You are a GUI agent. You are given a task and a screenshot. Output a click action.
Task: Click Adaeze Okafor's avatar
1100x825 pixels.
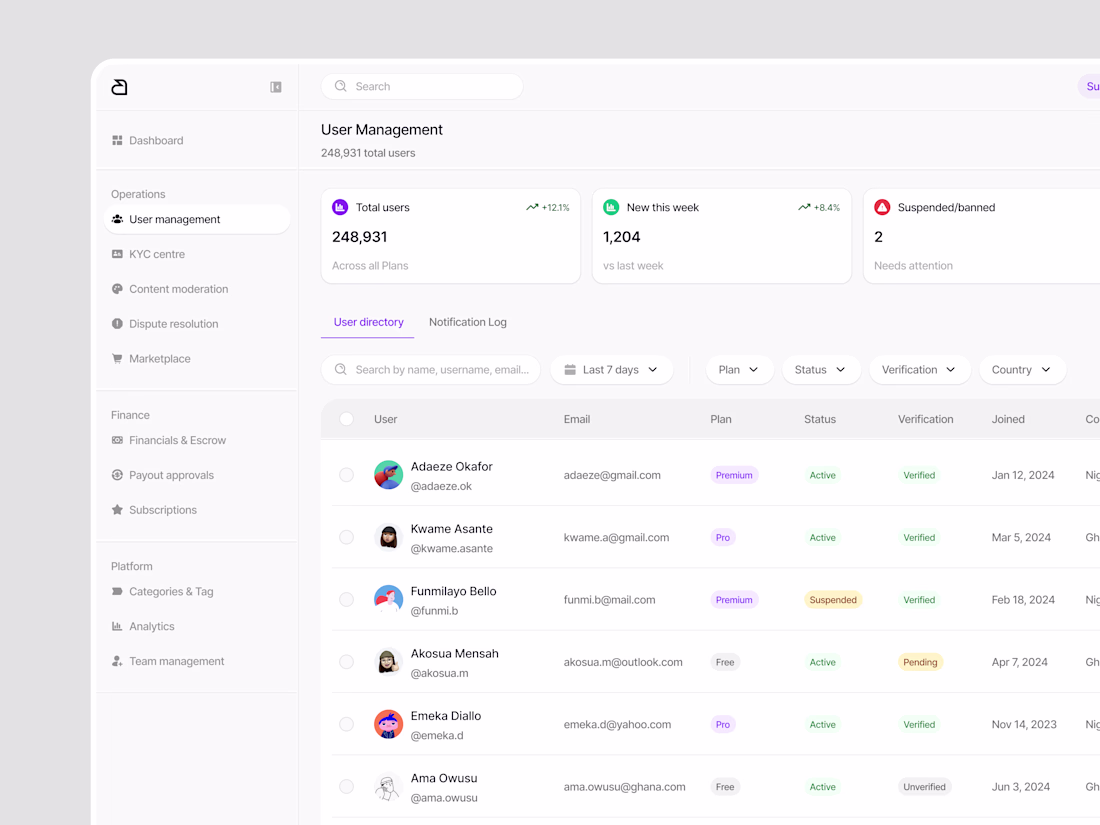click(388, 475)
